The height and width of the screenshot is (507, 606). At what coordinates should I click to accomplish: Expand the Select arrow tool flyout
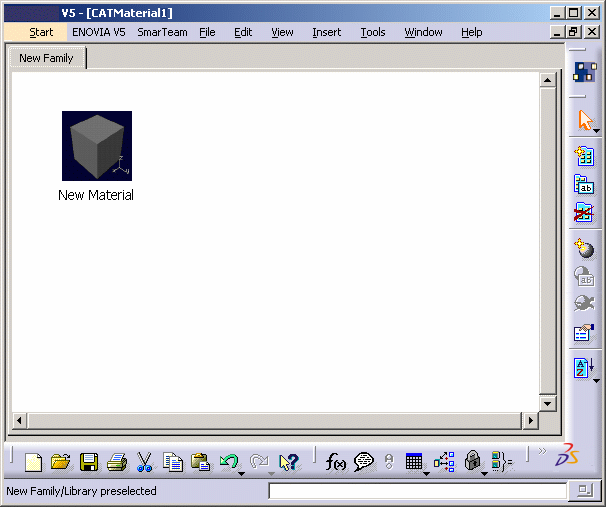(x=596, y=130)
